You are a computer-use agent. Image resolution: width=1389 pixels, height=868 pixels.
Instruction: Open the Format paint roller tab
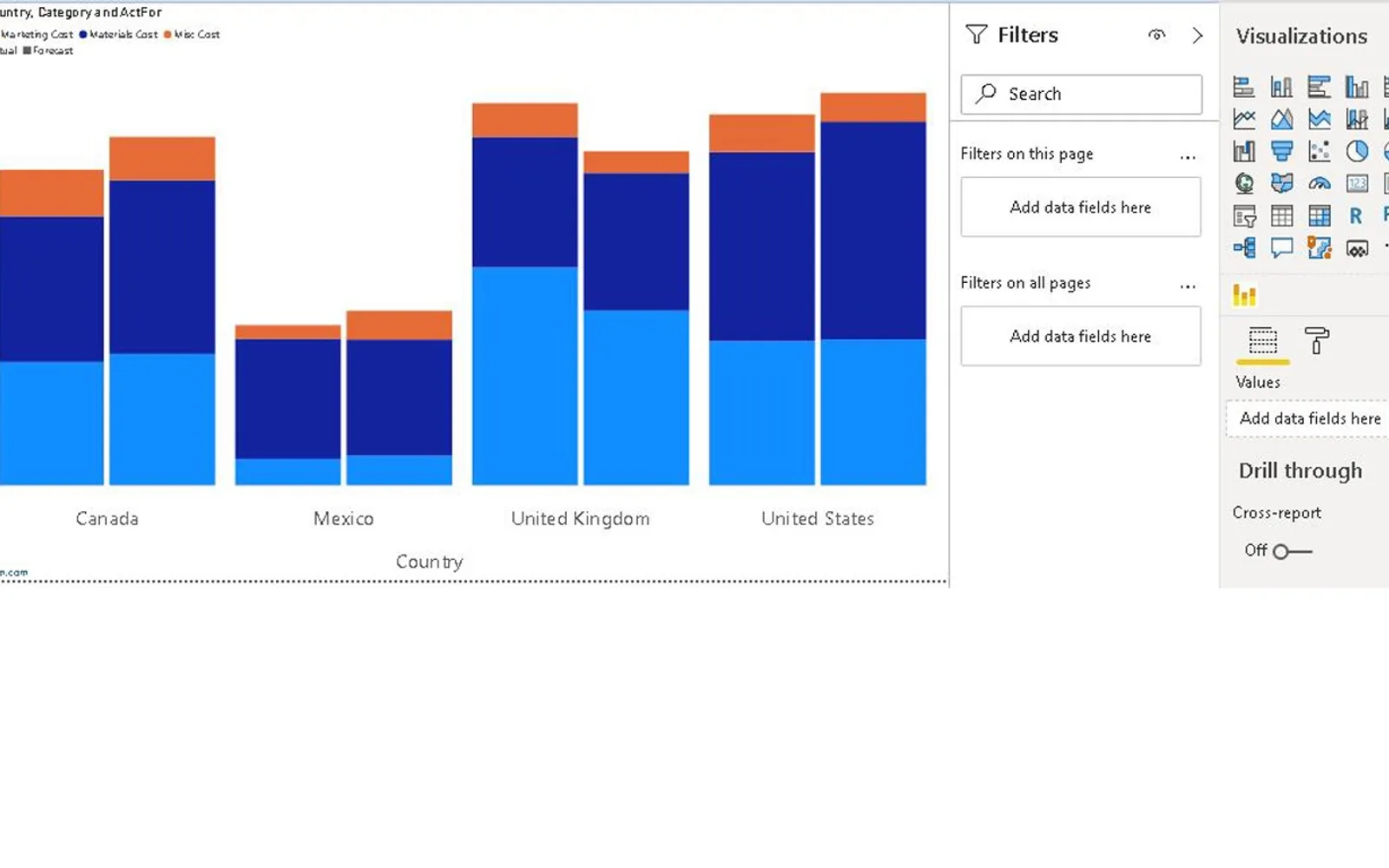[1316, 341]
